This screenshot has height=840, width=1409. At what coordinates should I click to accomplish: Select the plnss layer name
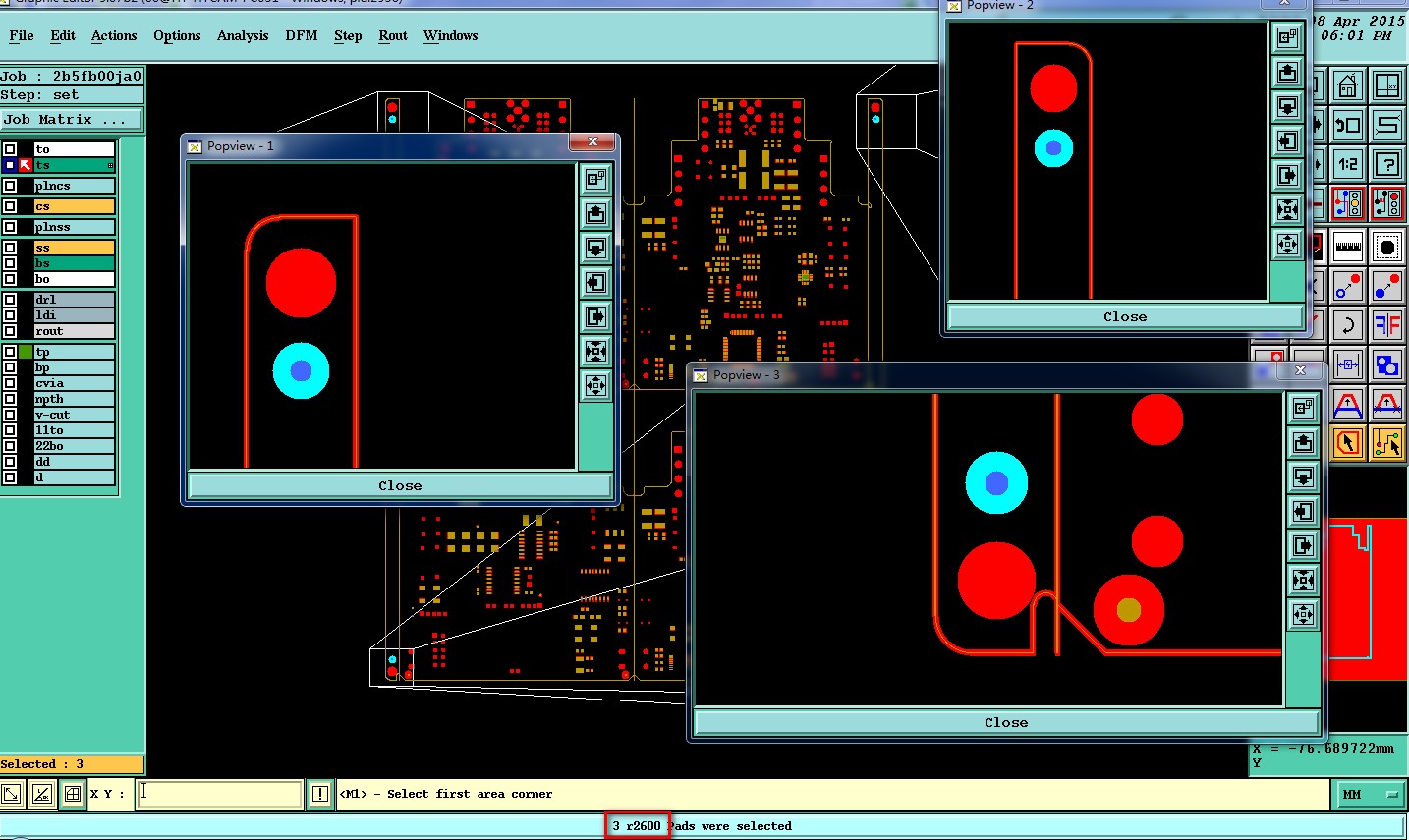tap(74, 227)
